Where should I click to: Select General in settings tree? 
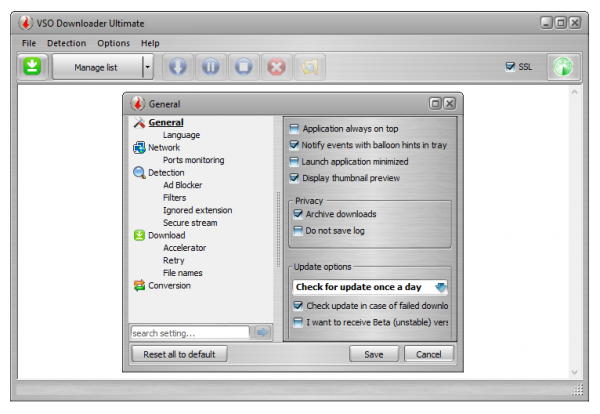(166, 122)
